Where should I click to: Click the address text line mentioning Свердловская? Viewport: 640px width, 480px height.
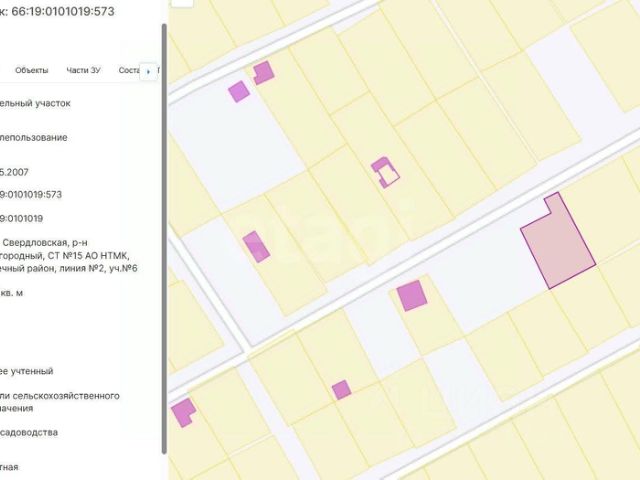coord(45,243)
